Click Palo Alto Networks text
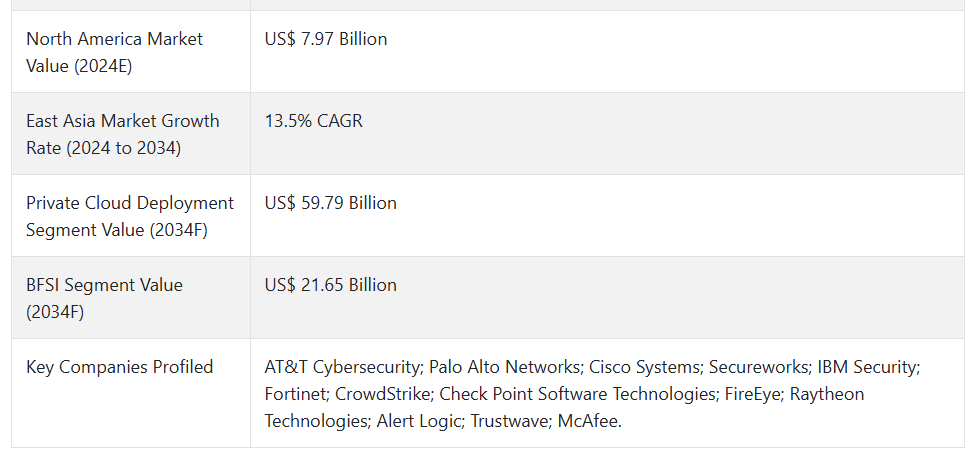This screenshot has height=449, width=979. click(504, 367)
